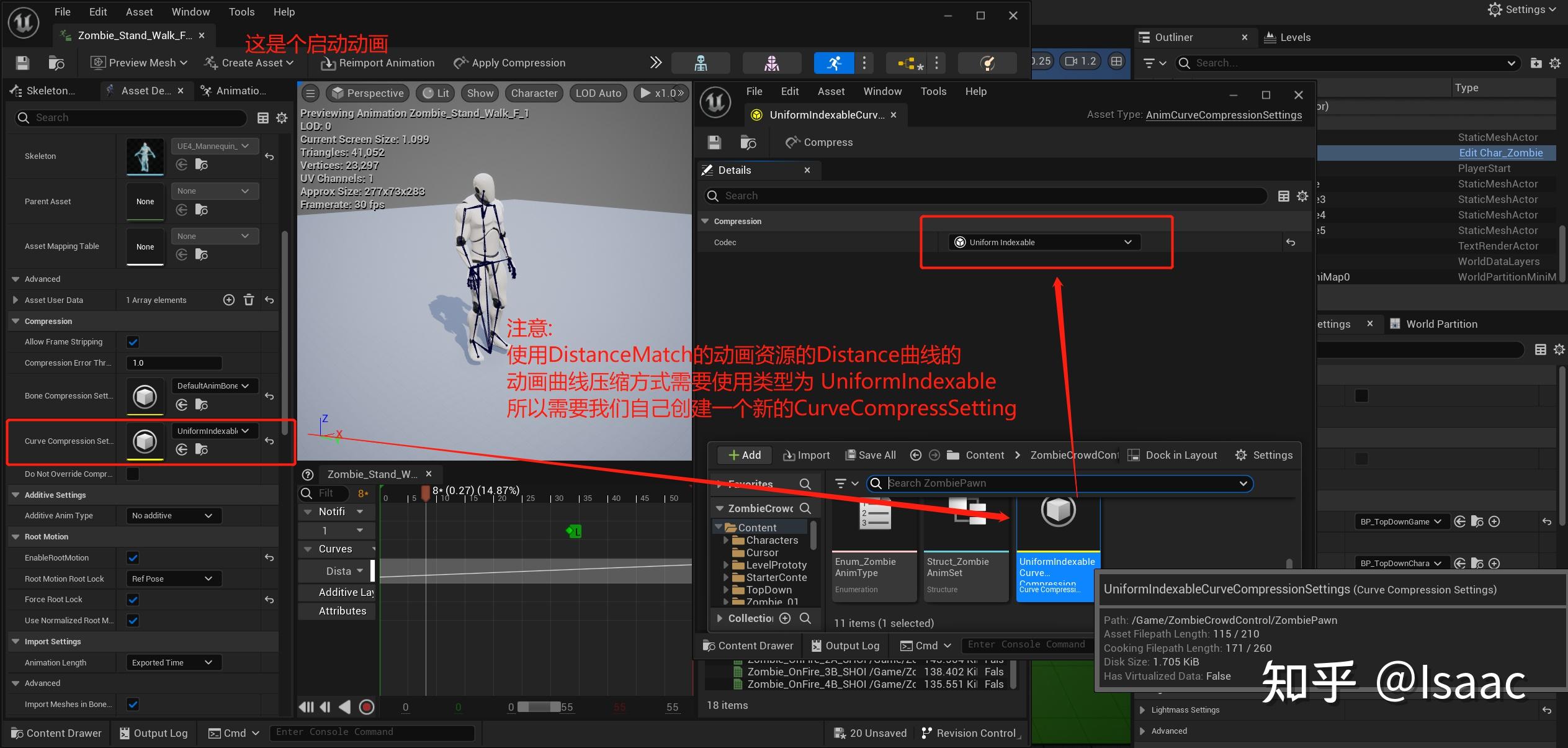Disable the Allow Frame Stripping checkbox
This screenshot has height=748, width=1568.
click(132, 341)
